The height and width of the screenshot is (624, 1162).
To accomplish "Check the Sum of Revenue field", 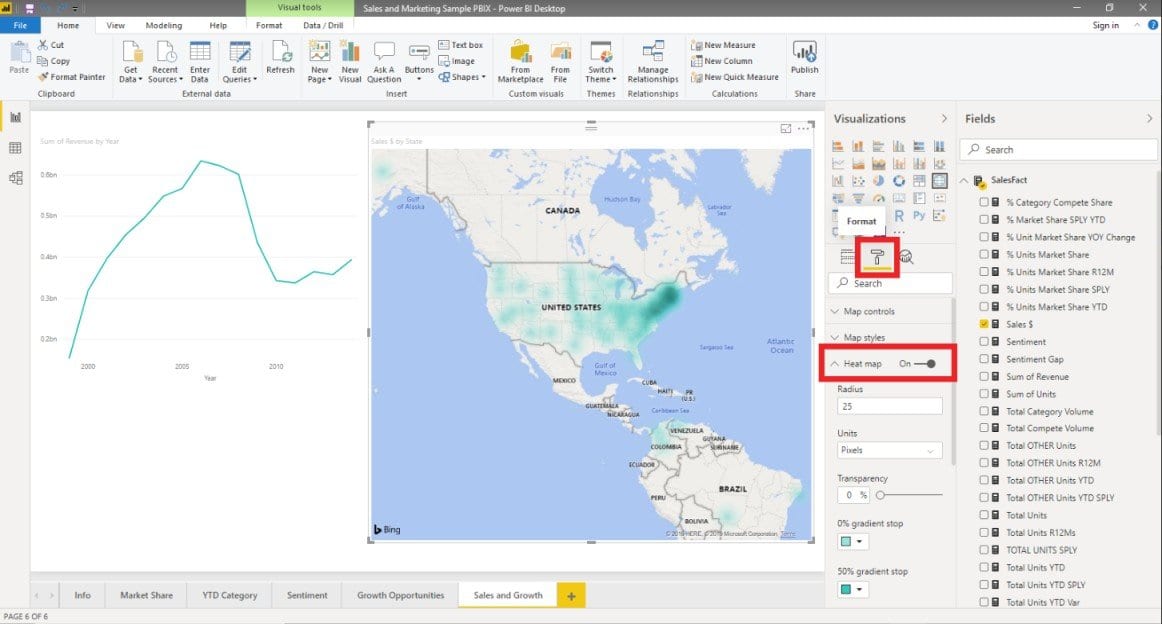I will click(983, 376).
